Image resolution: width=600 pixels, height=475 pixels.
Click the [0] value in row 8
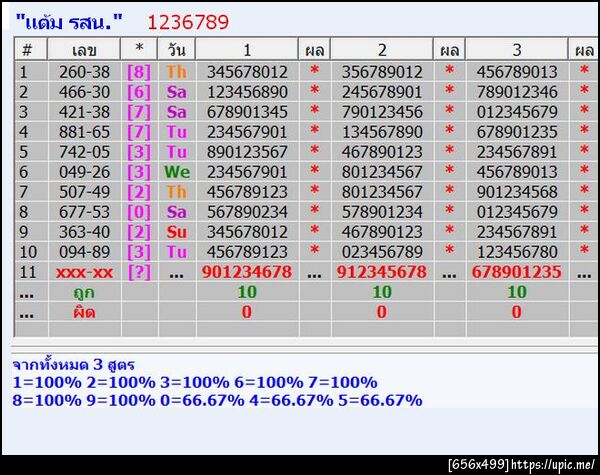[x=139, y=212]
